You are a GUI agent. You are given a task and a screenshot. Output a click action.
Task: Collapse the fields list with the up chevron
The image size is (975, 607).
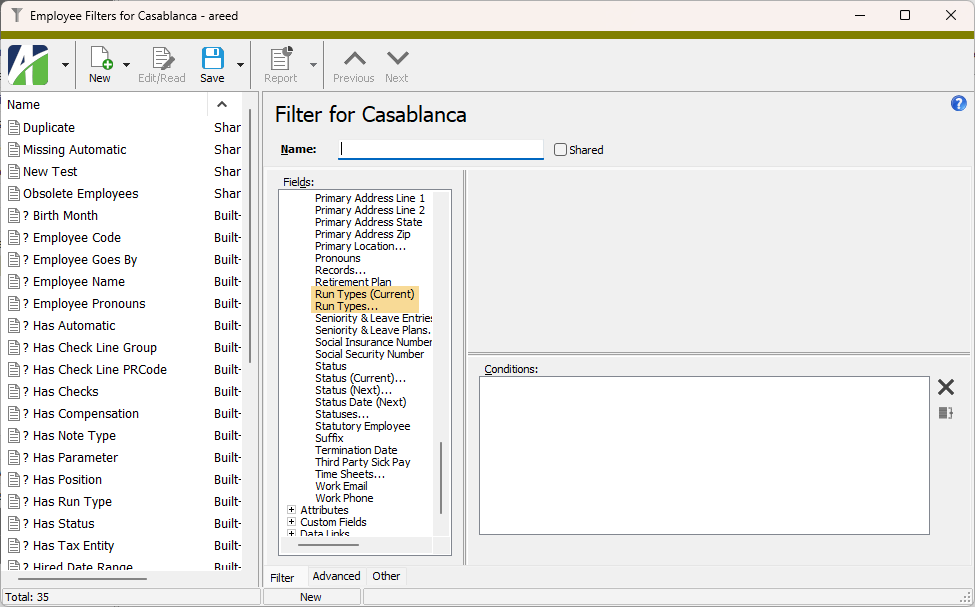pyautogui.click(x=221, y=103)
